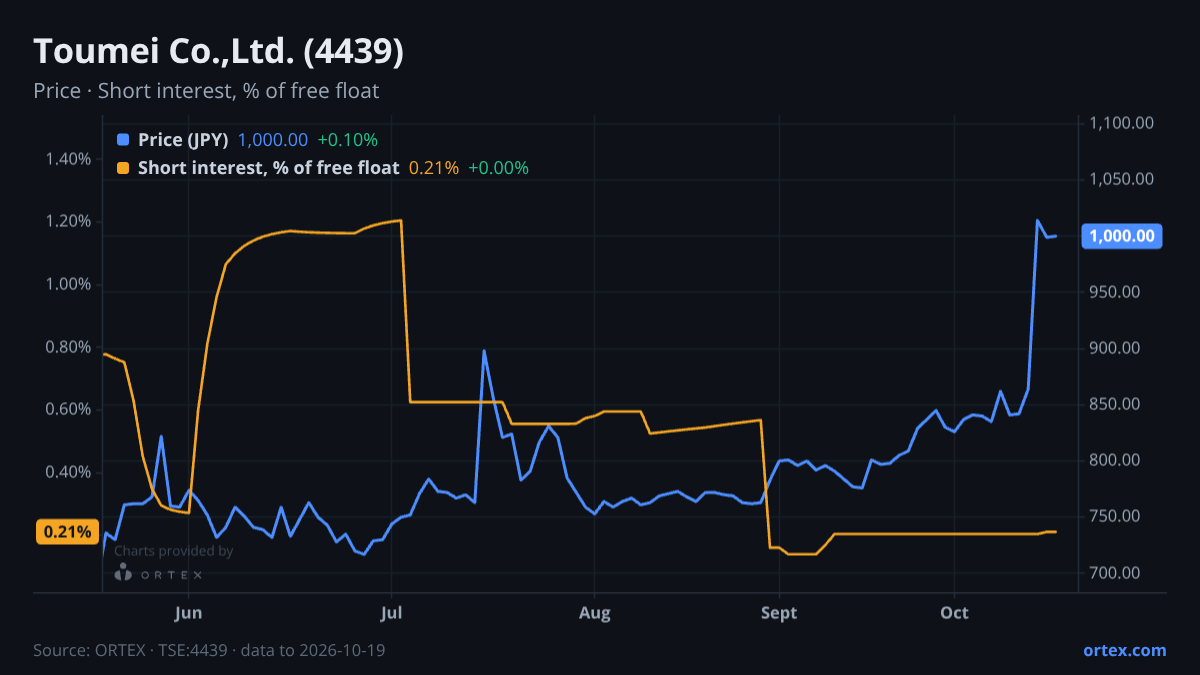Click the orange Short interest legend swatch
This screenshot has width=1200, height=675.
point(123,168)
